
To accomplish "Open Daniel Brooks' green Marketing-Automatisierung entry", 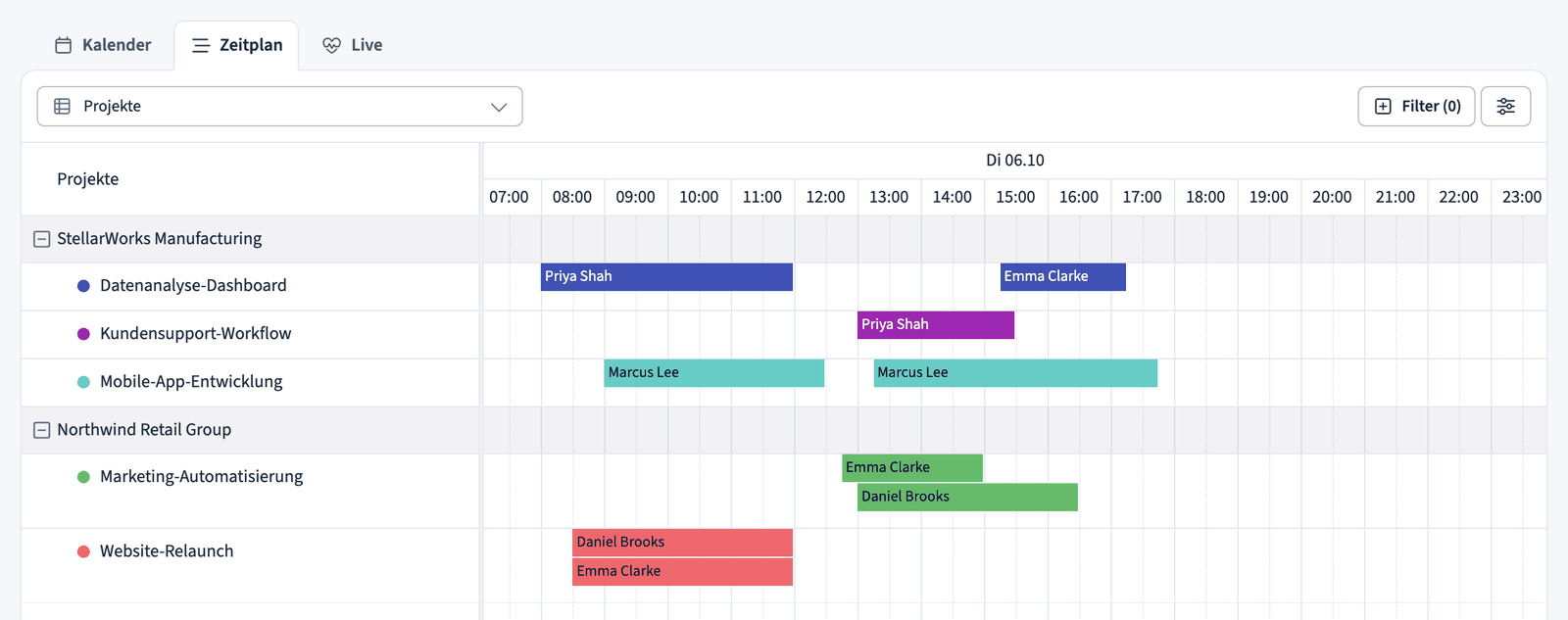I will (967, 498).
